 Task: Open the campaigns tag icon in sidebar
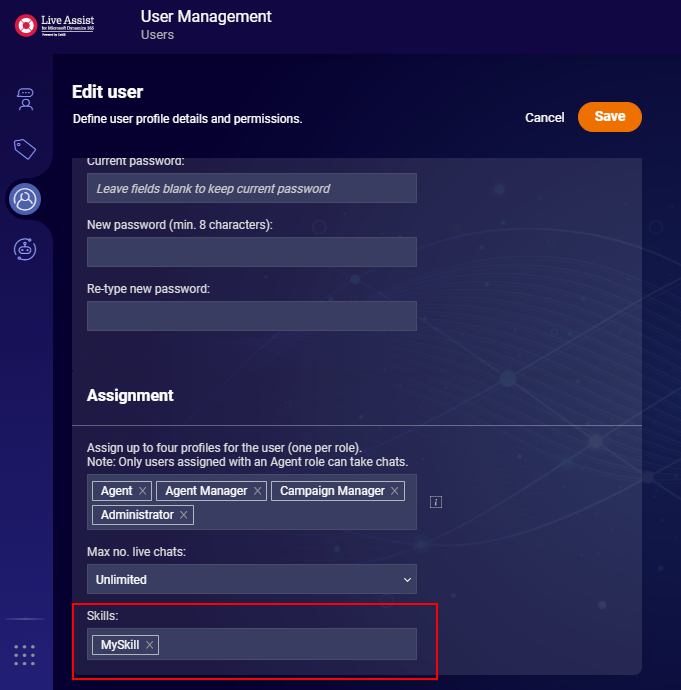25,149
